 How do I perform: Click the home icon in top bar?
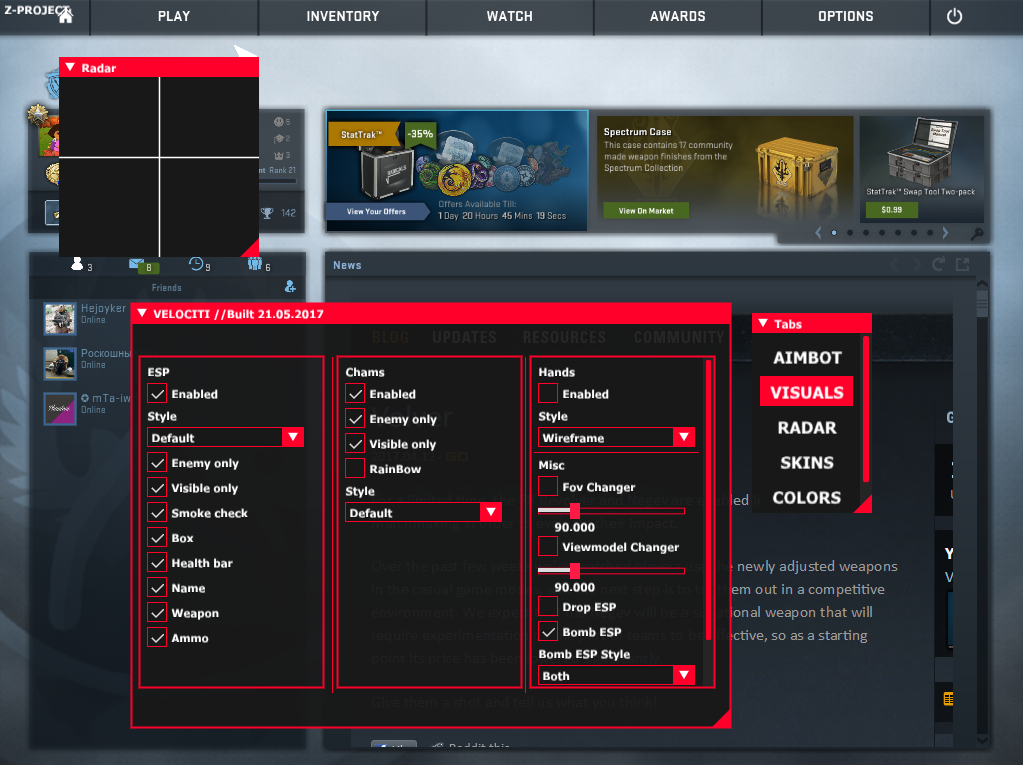65,16
